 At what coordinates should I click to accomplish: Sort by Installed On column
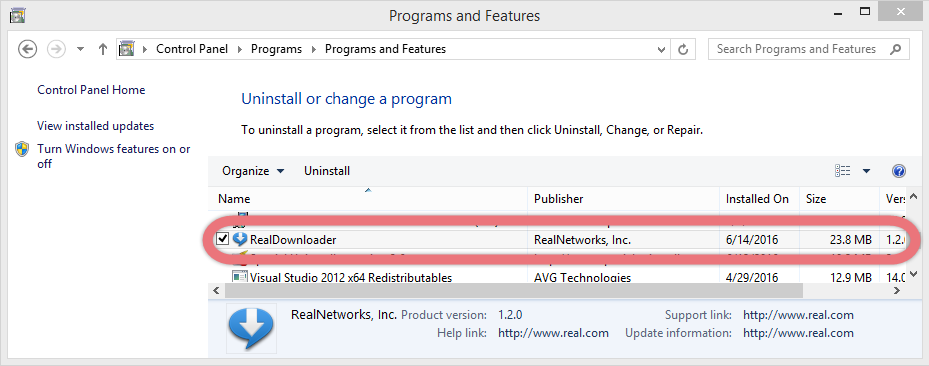(x=759, y=199)
